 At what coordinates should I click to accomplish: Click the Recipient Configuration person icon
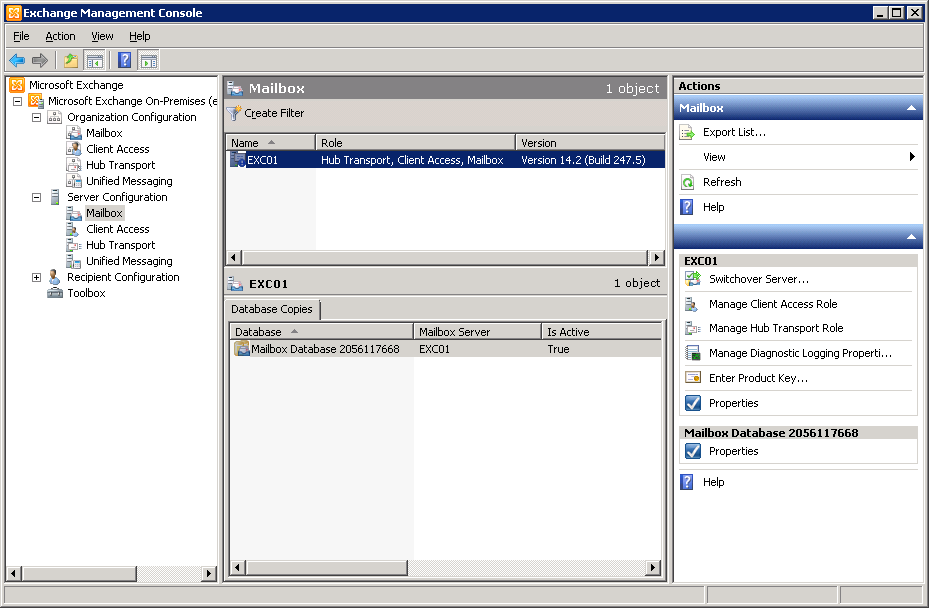coord(55,277)
